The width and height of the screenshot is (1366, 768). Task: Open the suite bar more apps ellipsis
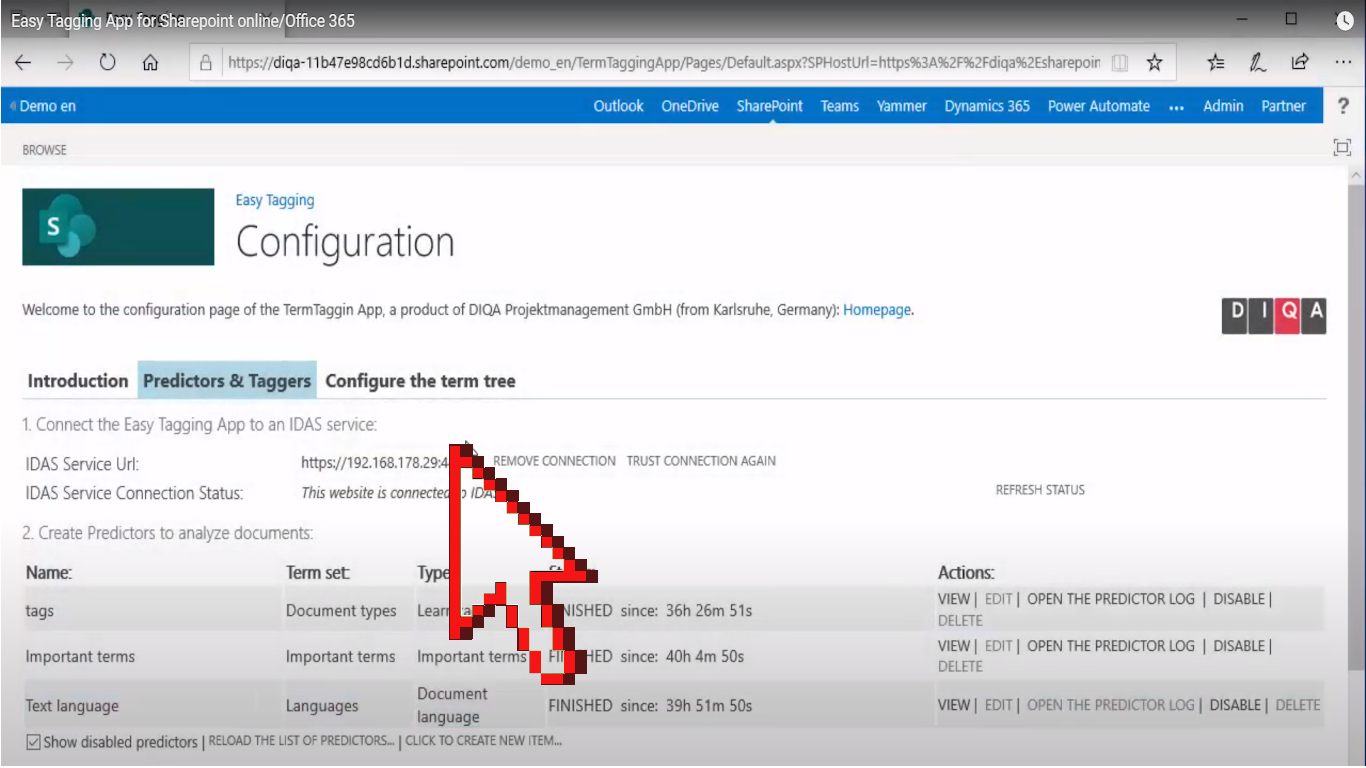coord(1176,107)
